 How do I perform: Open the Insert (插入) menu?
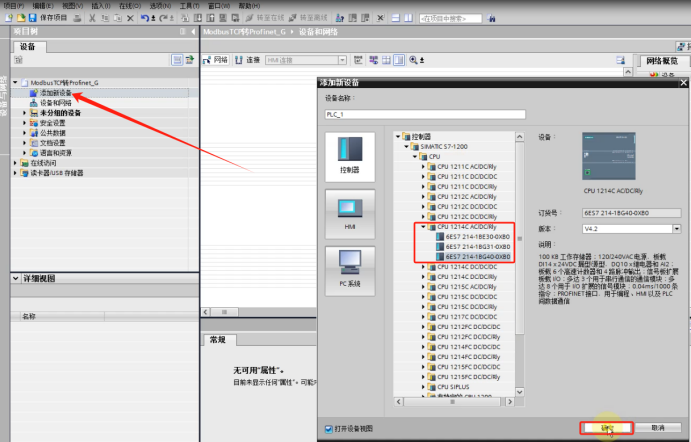click(x=101, y=6)
